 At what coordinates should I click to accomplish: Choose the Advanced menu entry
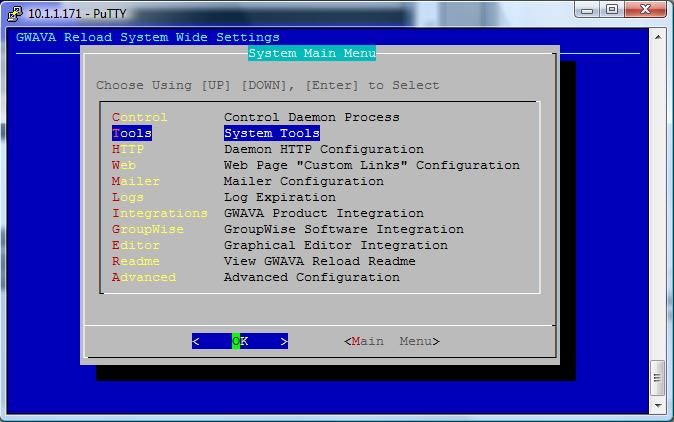click(x=144, y=277)
